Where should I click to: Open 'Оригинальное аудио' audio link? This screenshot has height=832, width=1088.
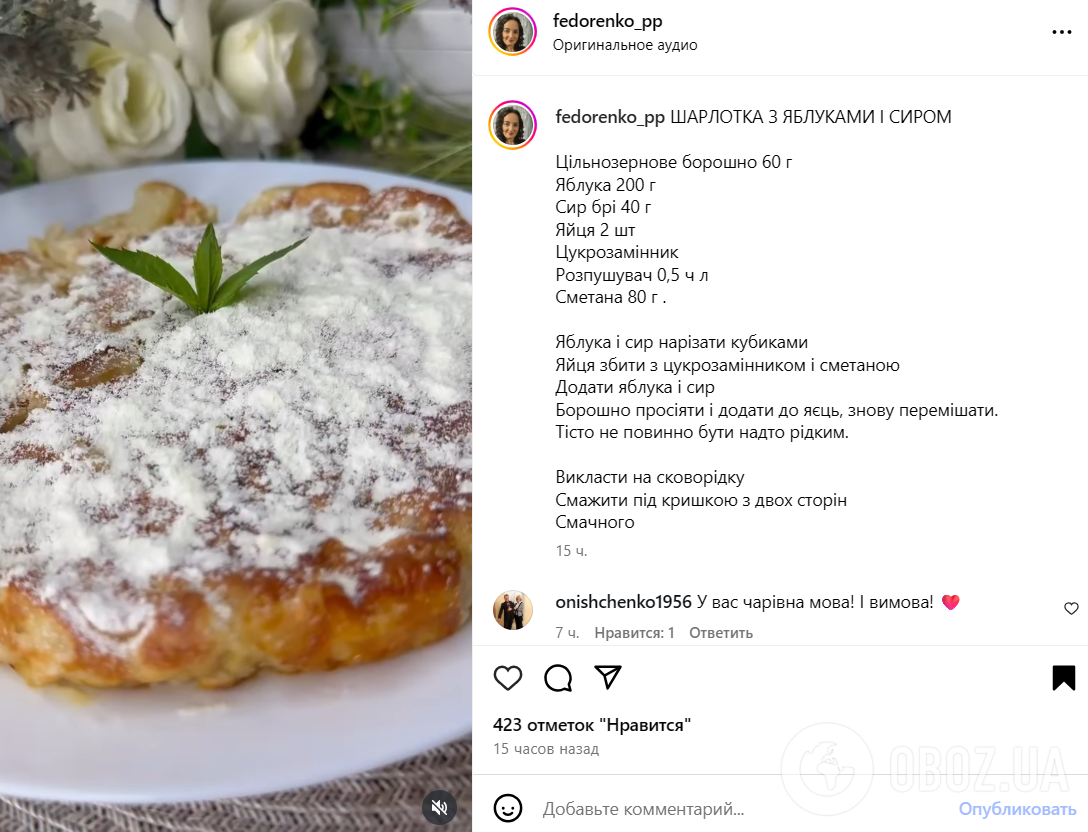(x=624, y=45)
